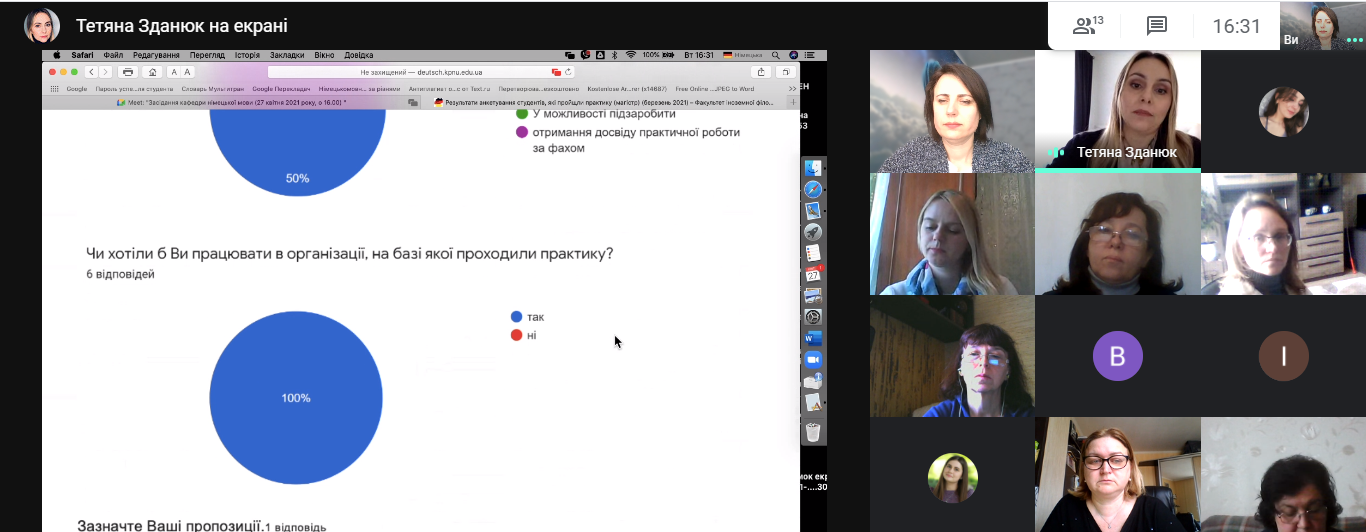This screenshot has width=1366, height=532.
Task: Click the Safari back navigation arrow
Action: (91, 72)
